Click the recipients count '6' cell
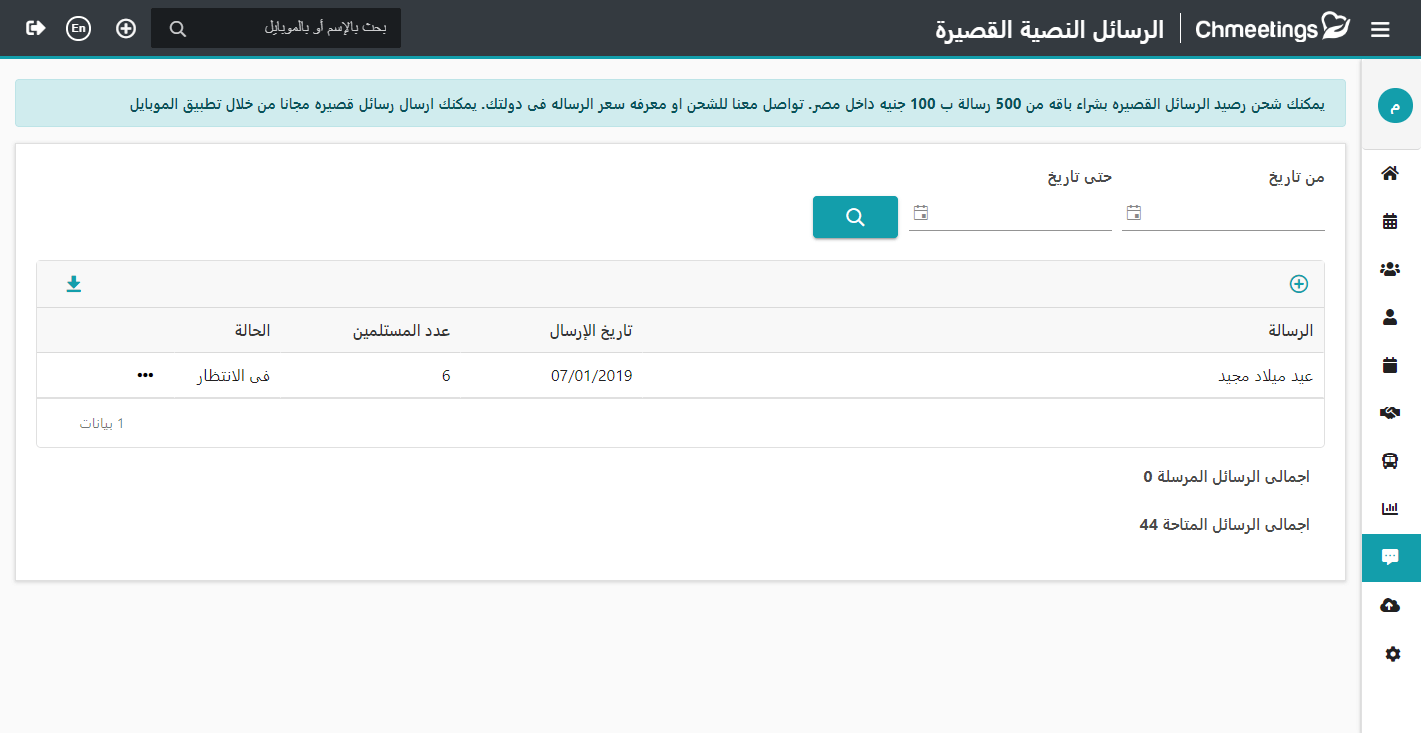Viewport: 1421px width, 733px height. [x=446, y=376]
